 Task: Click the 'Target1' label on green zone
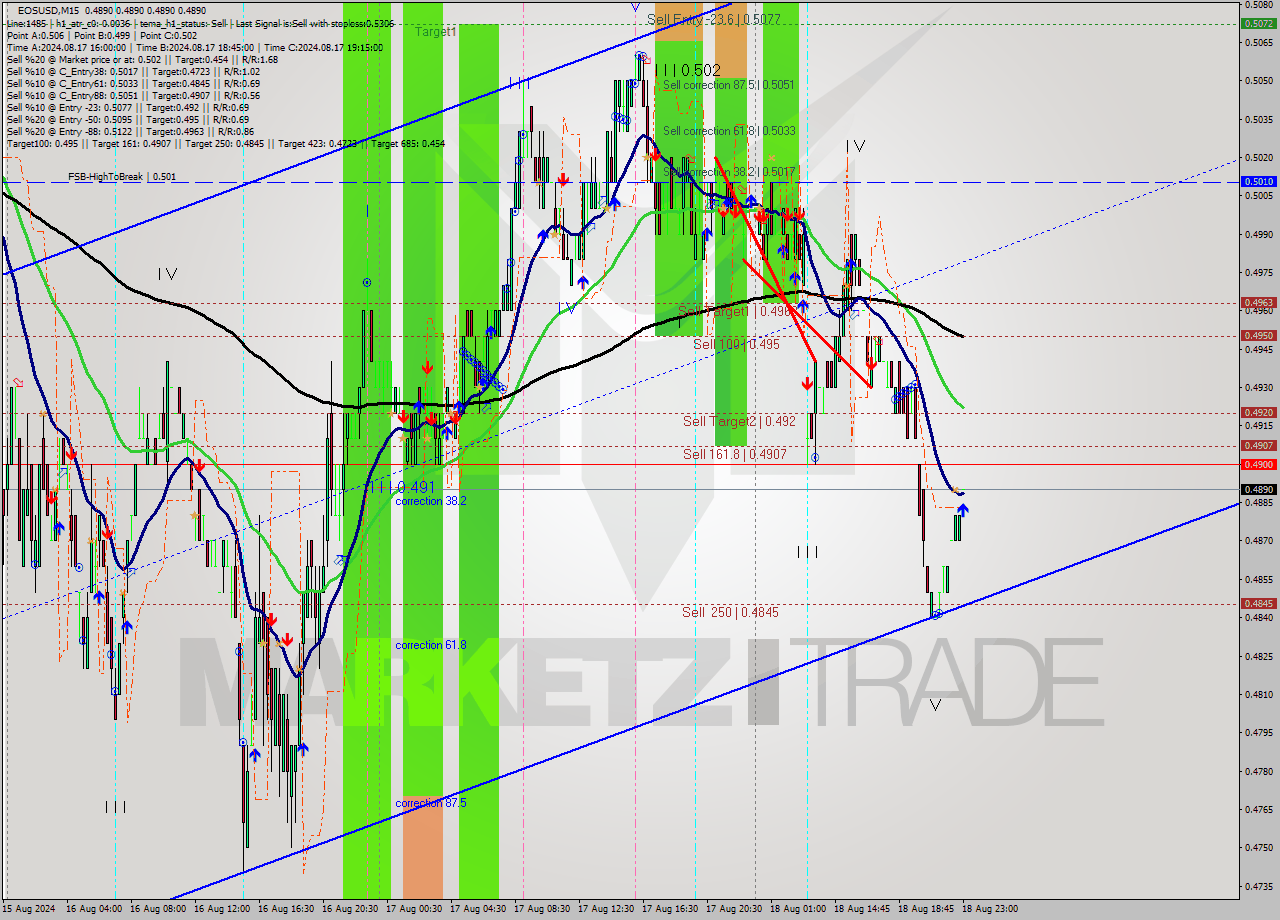[x=436, y=32]
